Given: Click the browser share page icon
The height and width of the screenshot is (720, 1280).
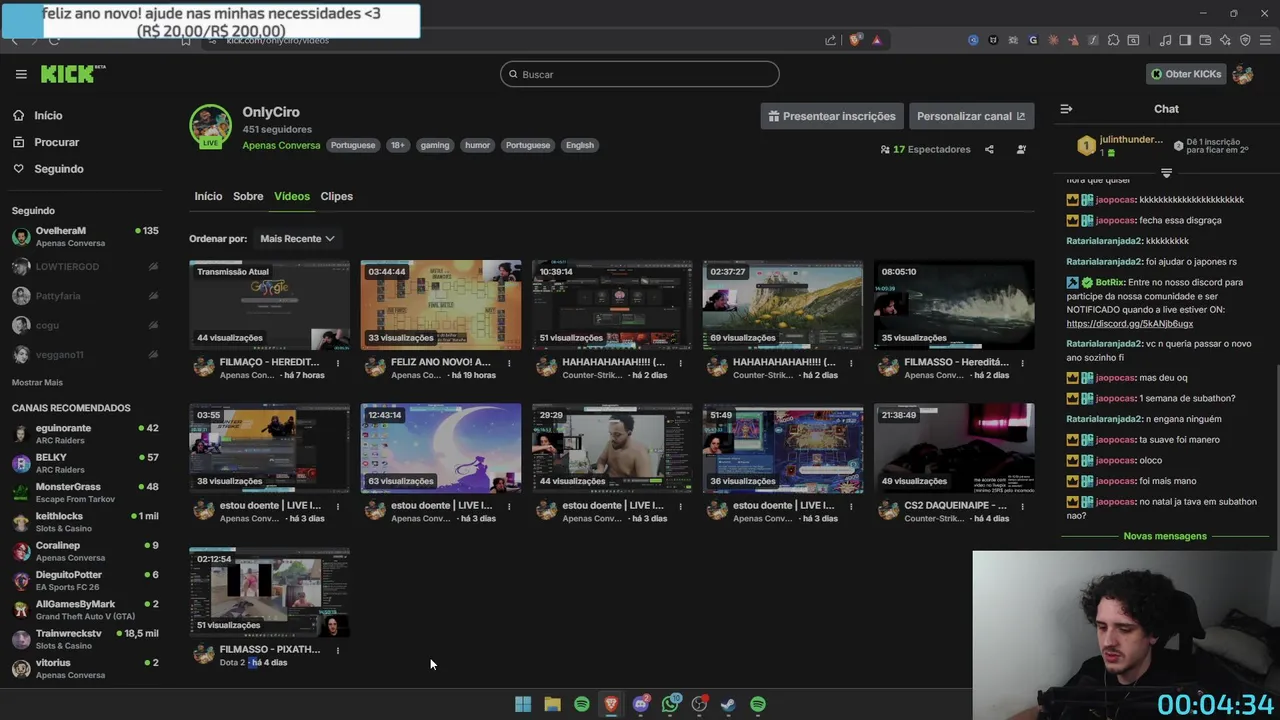Looking at the screenshot, I should (x=830, y=40).
